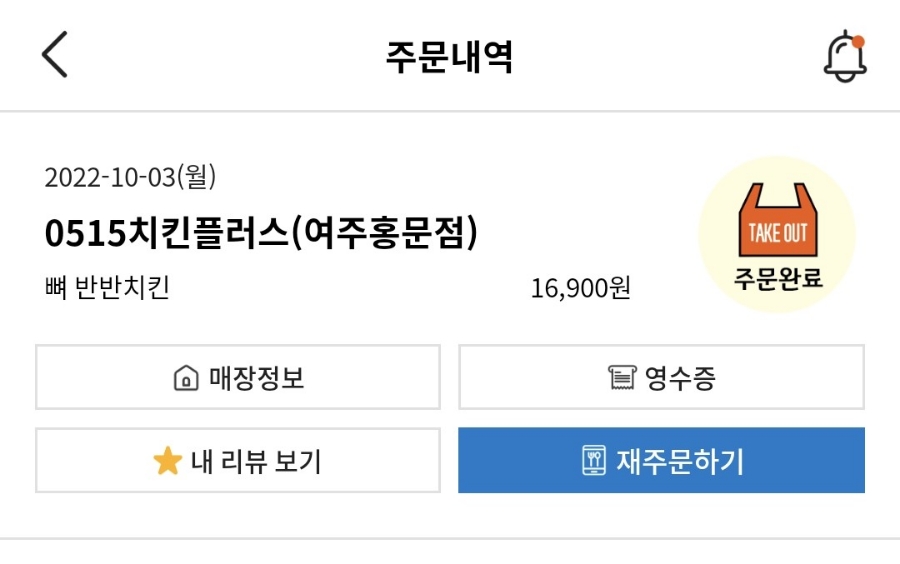Open 내 리뷰 보기 to see my review
This screenshot has width=900, height=564.
pyautogui.click(x=238, y=461)
